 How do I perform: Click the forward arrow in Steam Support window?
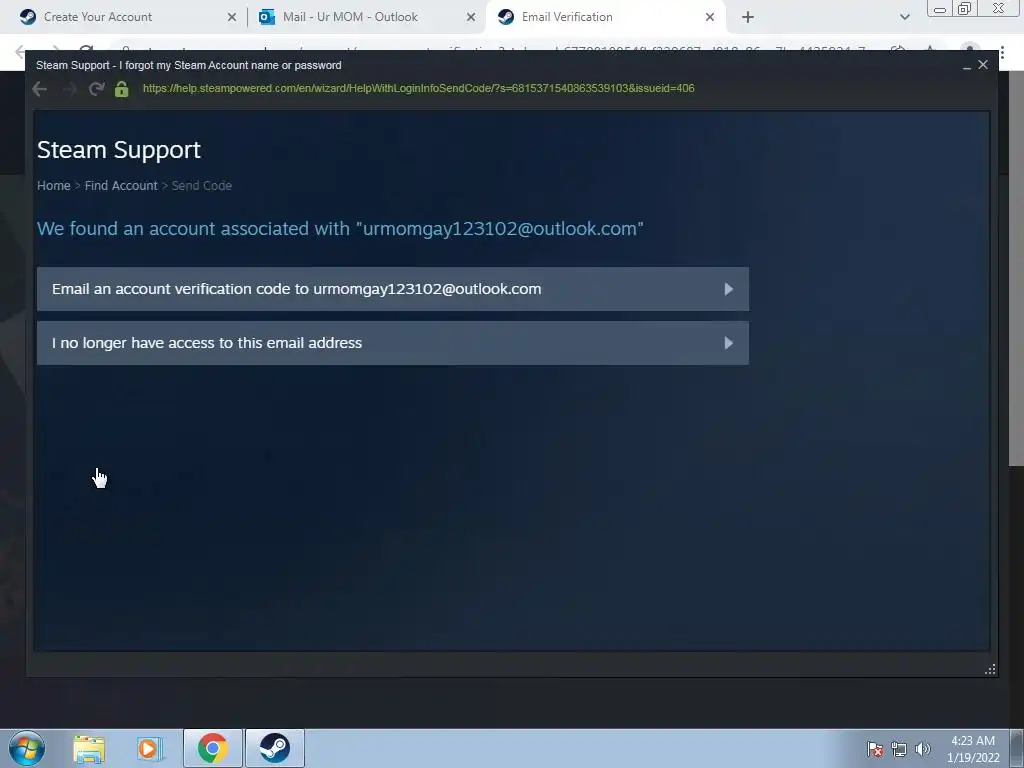(69, 89)
